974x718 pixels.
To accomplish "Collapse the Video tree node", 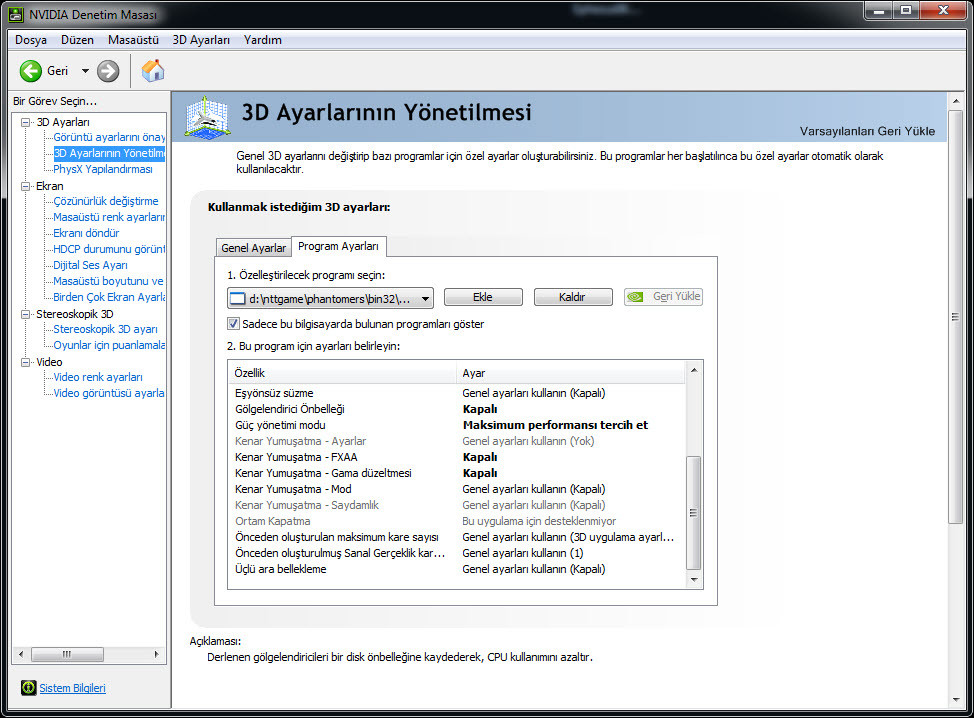I will click(x=25, y=362).
